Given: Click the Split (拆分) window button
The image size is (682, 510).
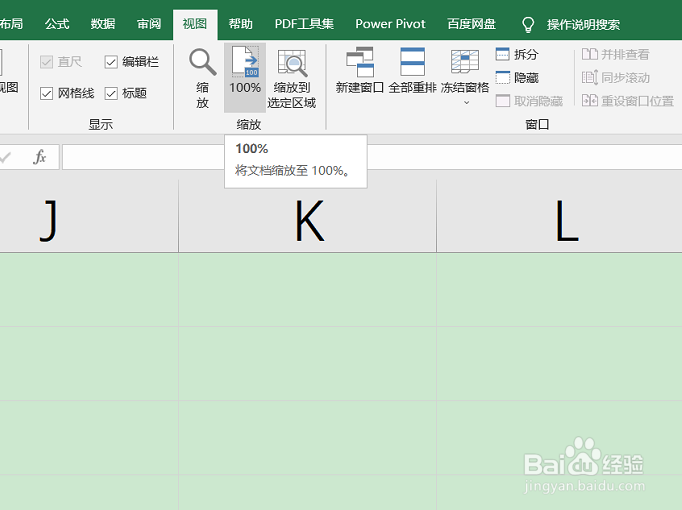Looking at the screenshot, I should 517,54.
